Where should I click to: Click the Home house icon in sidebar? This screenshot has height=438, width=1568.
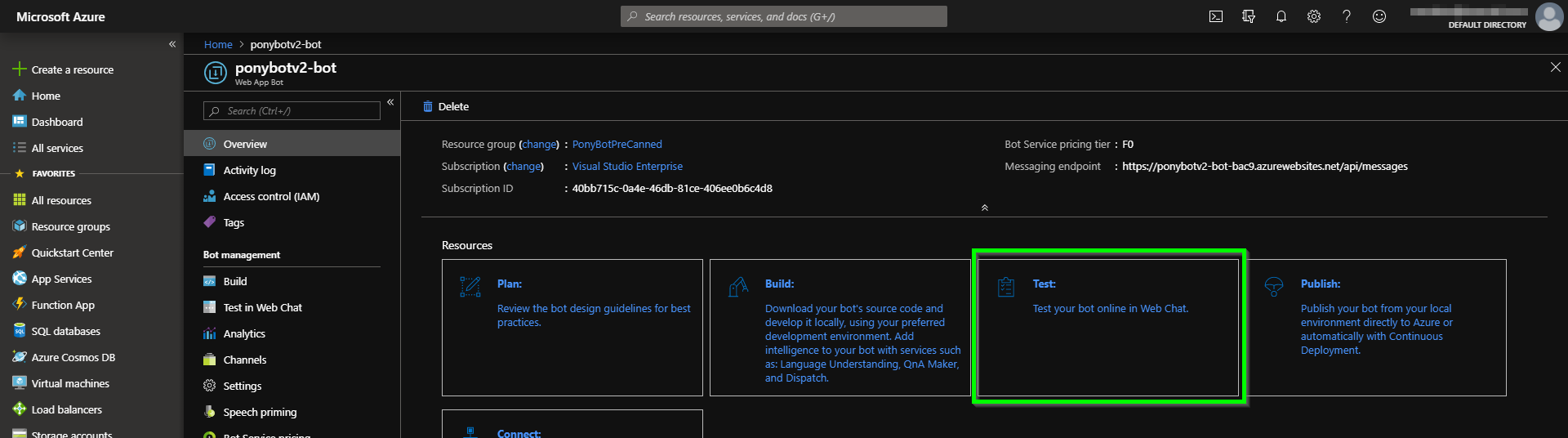click(x=20, y=96)
